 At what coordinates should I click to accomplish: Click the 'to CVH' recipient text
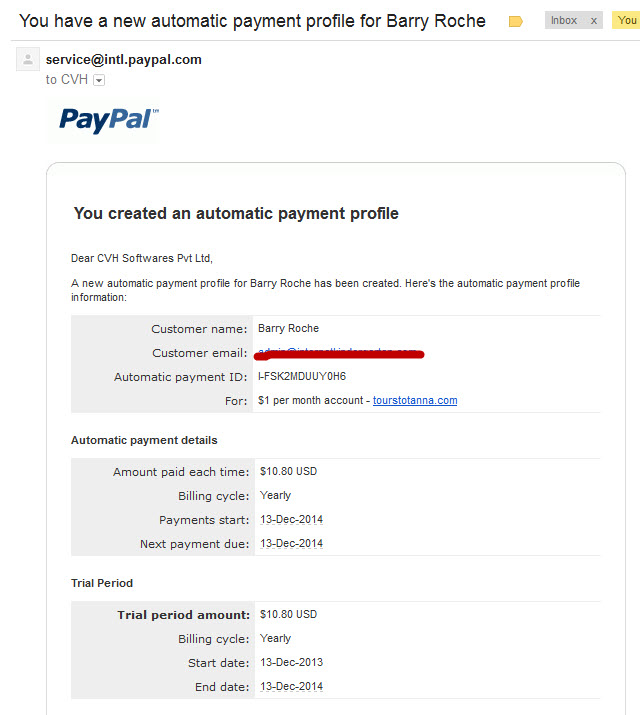click(66, 80)
